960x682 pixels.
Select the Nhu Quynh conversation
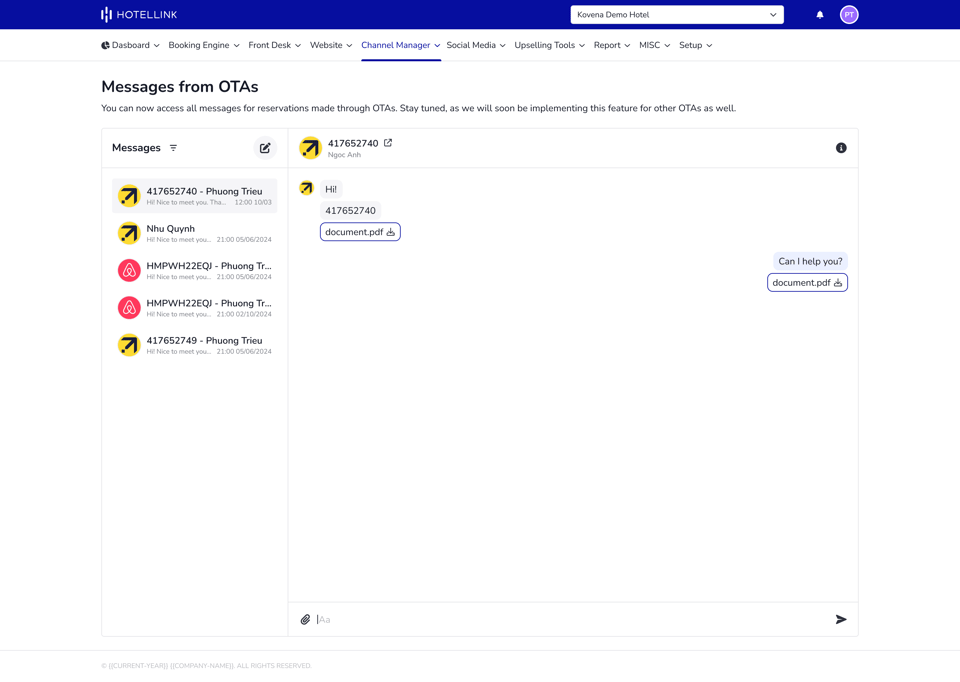click(195, 233)
